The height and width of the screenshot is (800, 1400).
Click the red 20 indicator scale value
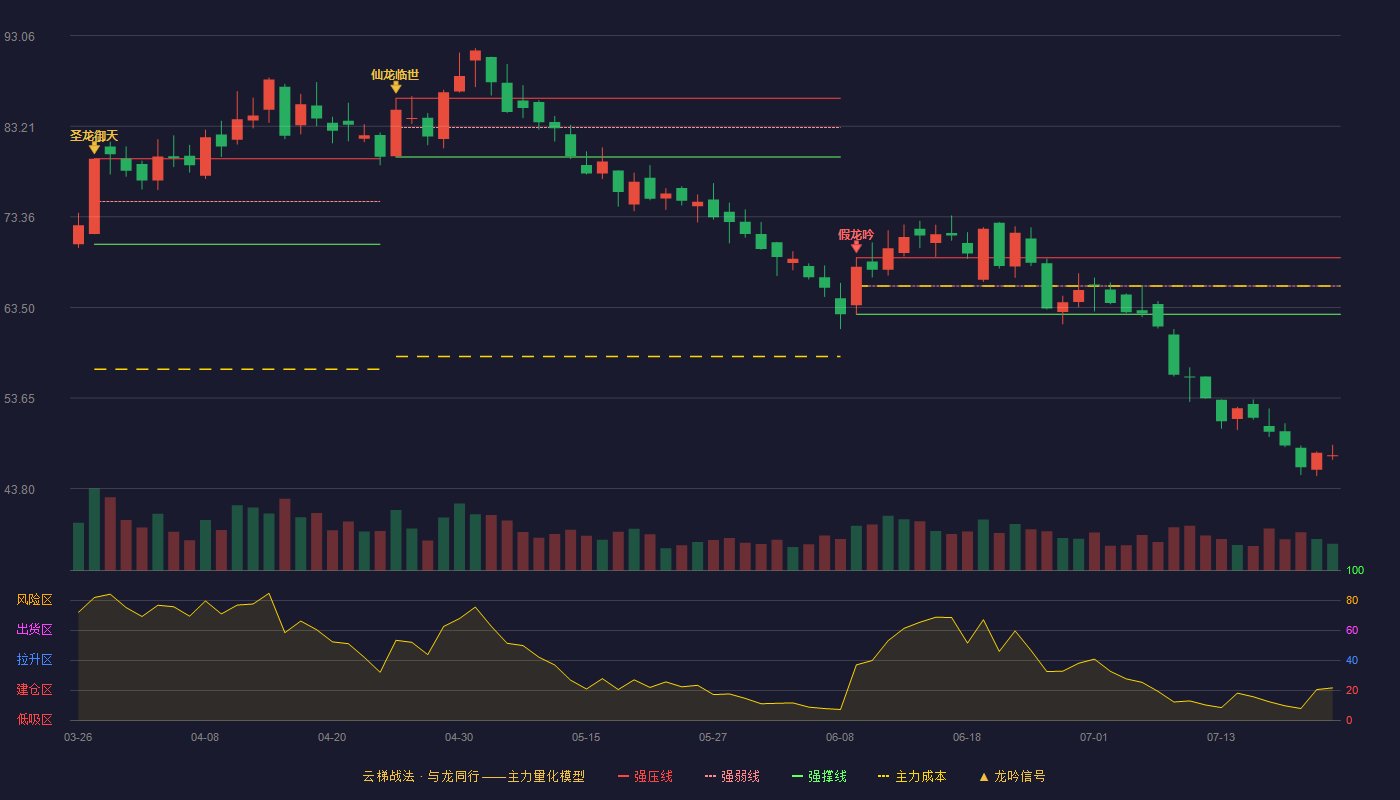pos(1352,690)
